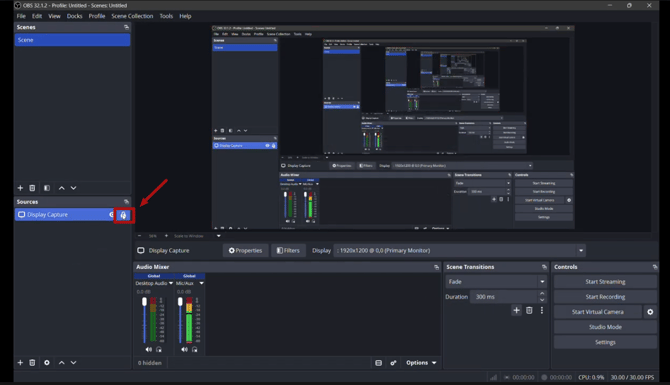
Task: Open Settings from Controls panel
Action: coord(605,342)
